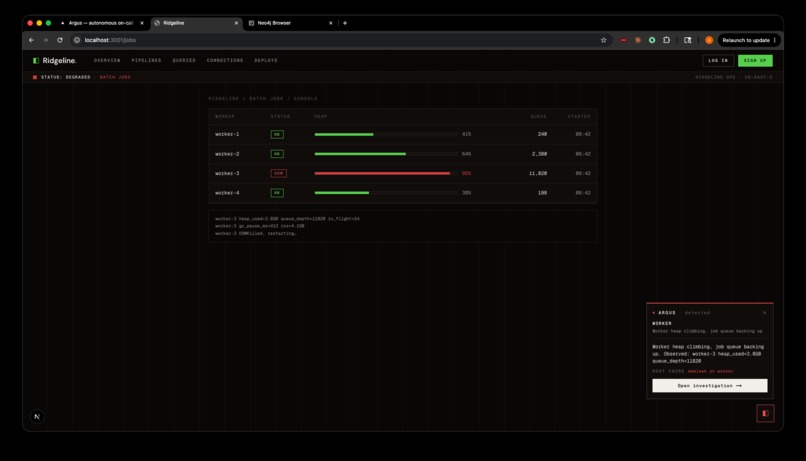Image resolution: width=806 pixels, height=461 pixels.
Task: Click the Worker column header
Action: tap(225, 117)
